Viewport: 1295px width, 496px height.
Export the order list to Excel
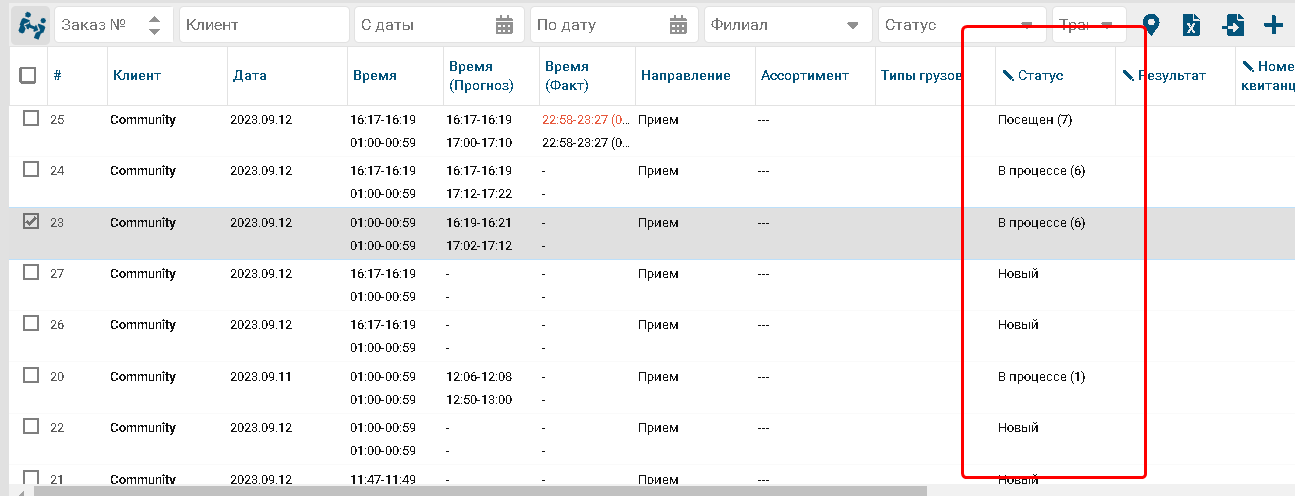pos(1191,25)
